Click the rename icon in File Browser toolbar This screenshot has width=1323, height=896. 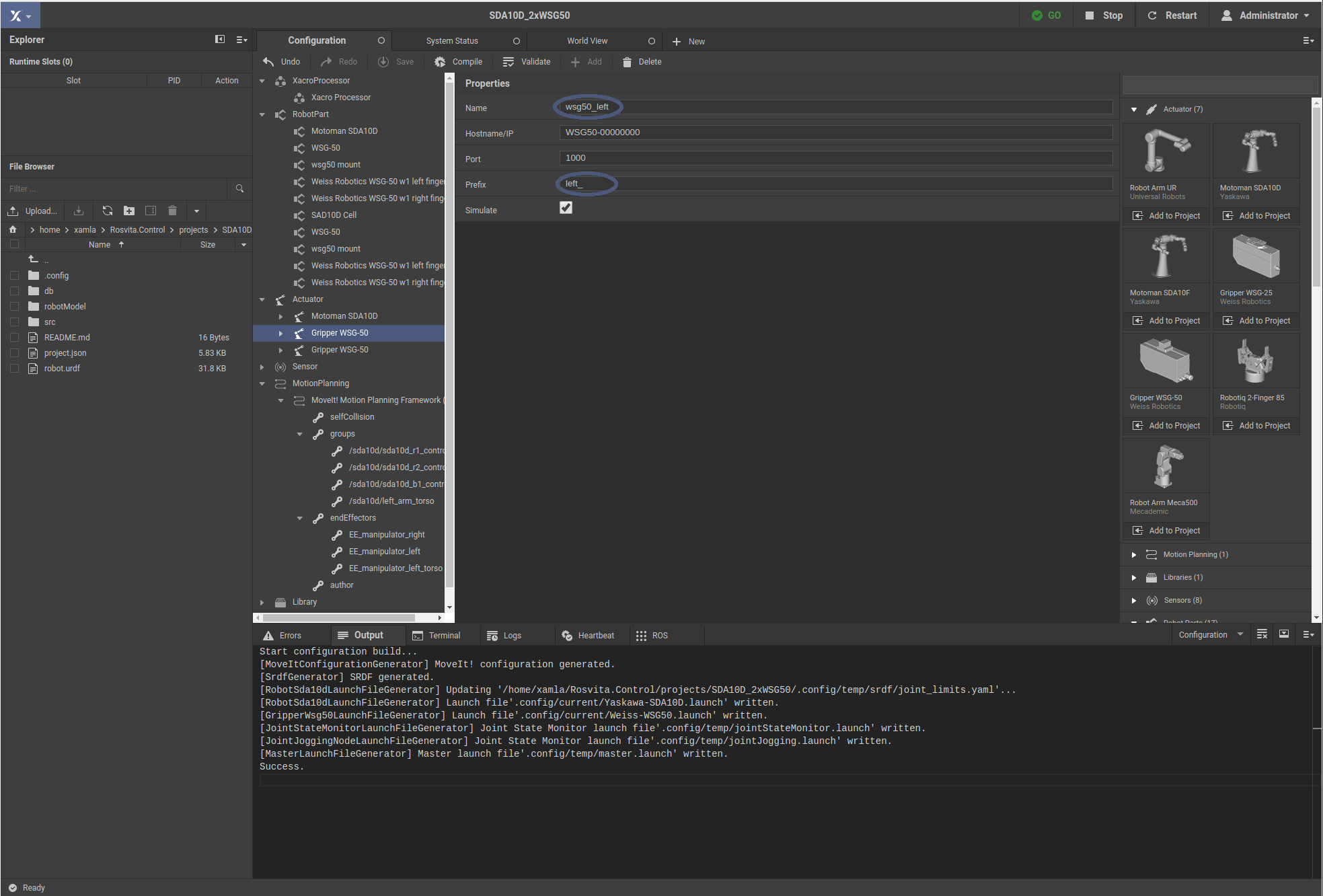(x=151, y=211)
